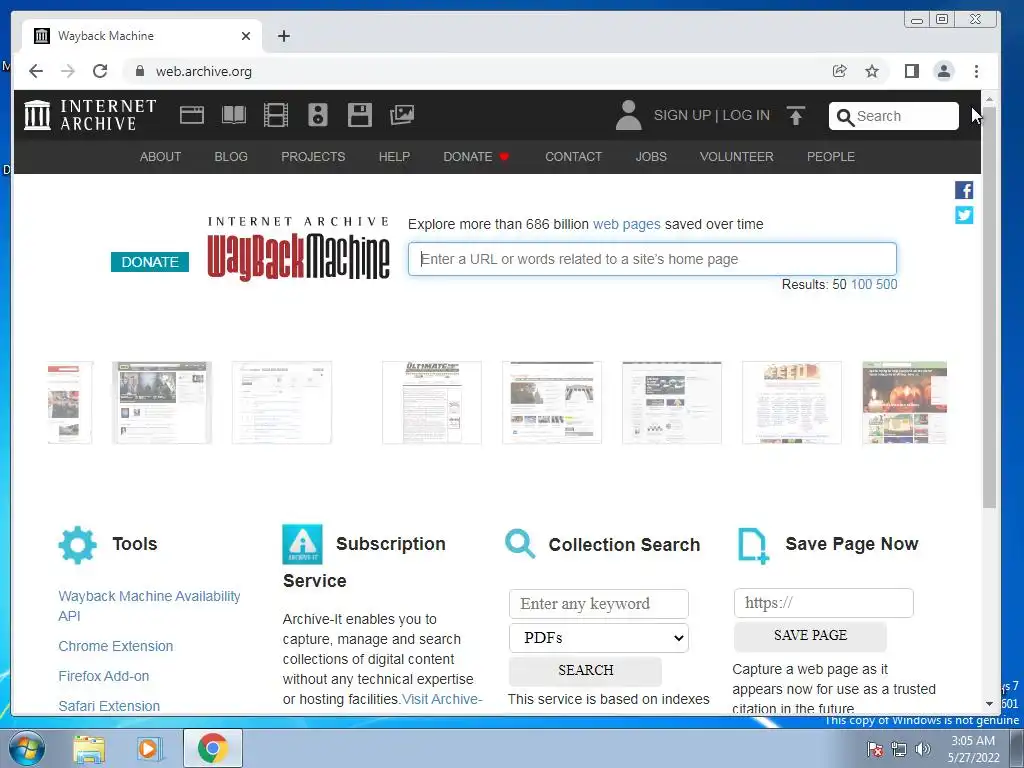The image size is (1024, 768).
Task: Click the LOG IN link
Action: pos(746,116)
